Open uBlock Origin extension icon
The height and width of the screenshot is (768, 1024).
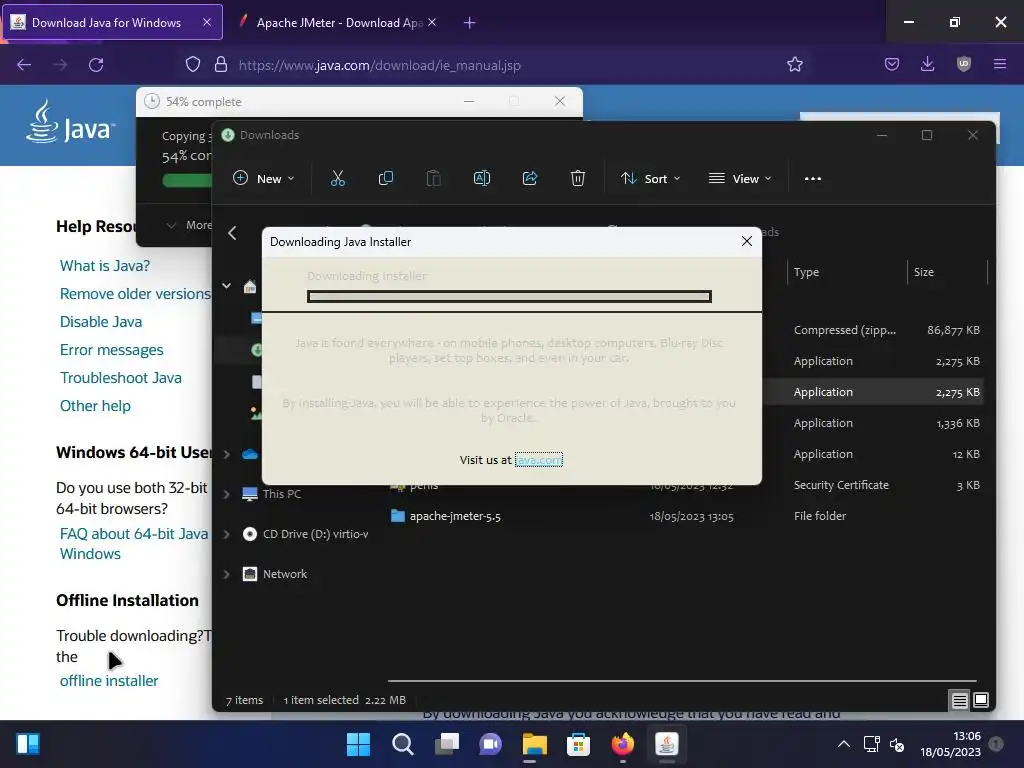coord(964,64)
